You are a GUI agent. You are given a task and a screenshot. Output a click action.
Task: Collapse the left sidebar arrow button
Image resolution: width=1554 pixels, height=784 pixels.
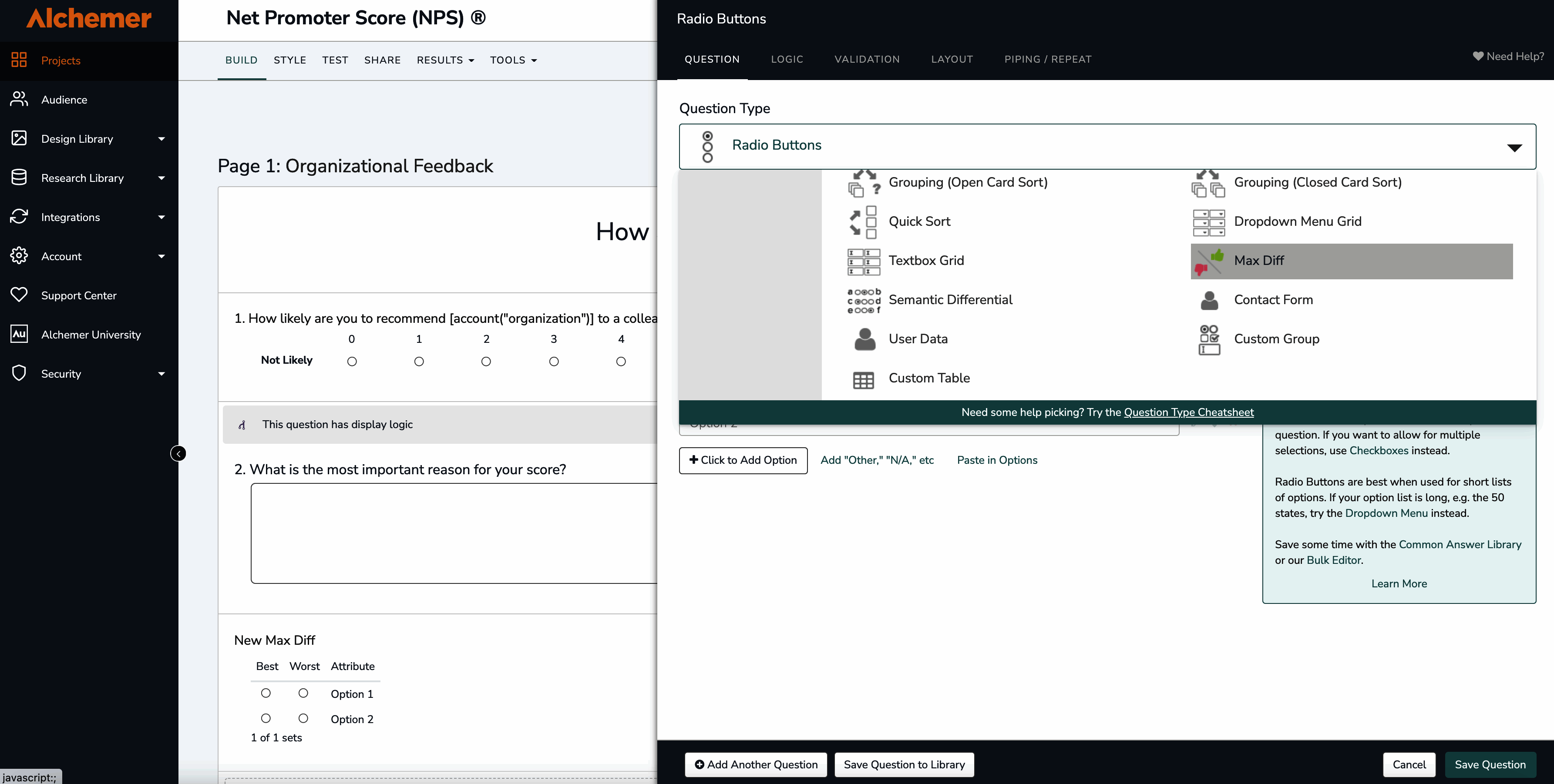coord(178,453)
